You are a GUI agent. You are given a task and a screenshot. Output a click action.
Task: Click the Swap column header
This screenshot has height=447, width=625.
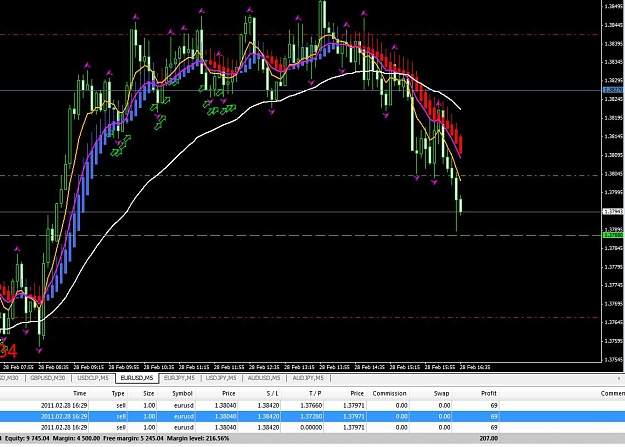(442, 393)
